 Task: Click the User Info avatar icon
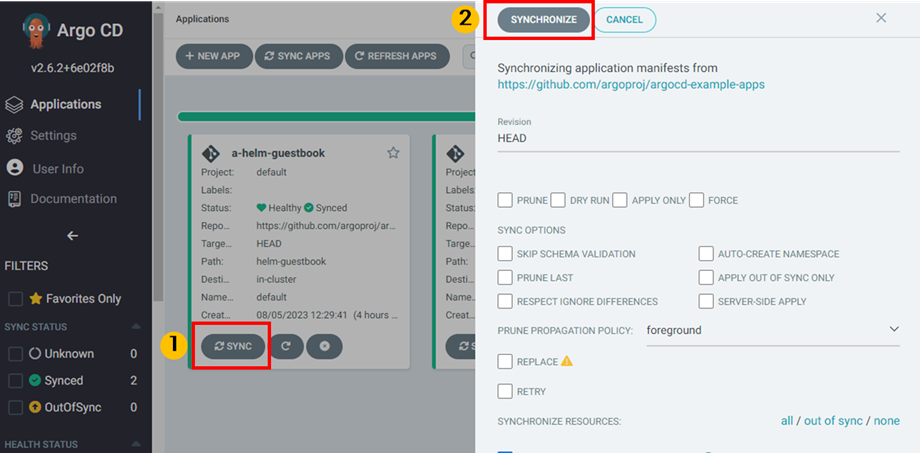pyautogui.click(x=14, y=168)
